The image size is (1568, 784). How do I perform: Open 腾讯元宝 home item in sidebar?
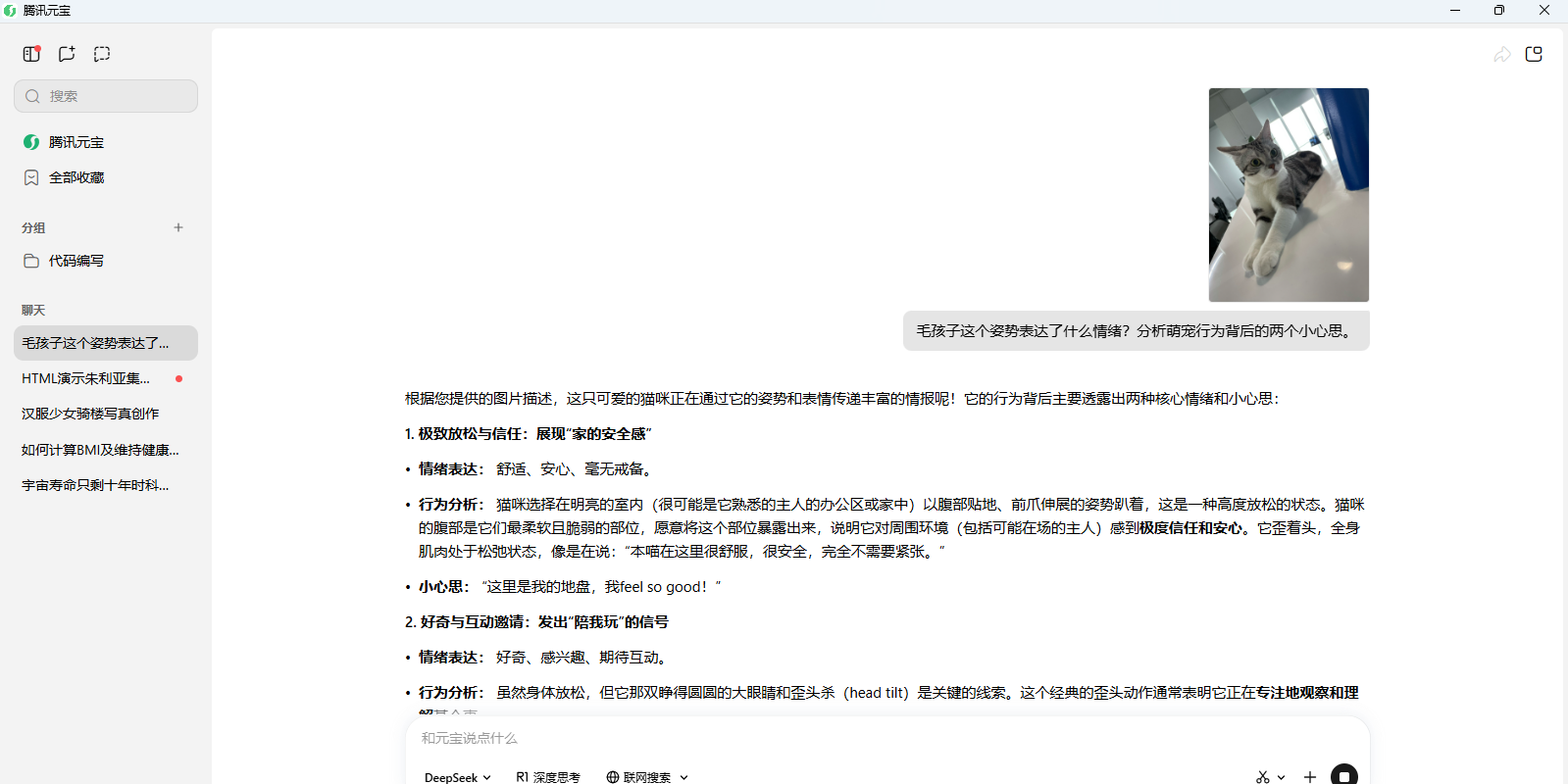tap(76, 142)
